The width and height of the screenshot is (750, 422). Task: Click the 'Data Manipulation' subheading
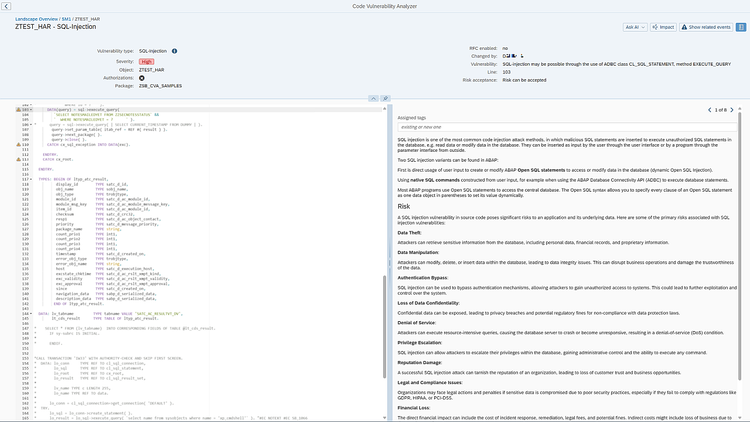[x=418, y=253]
